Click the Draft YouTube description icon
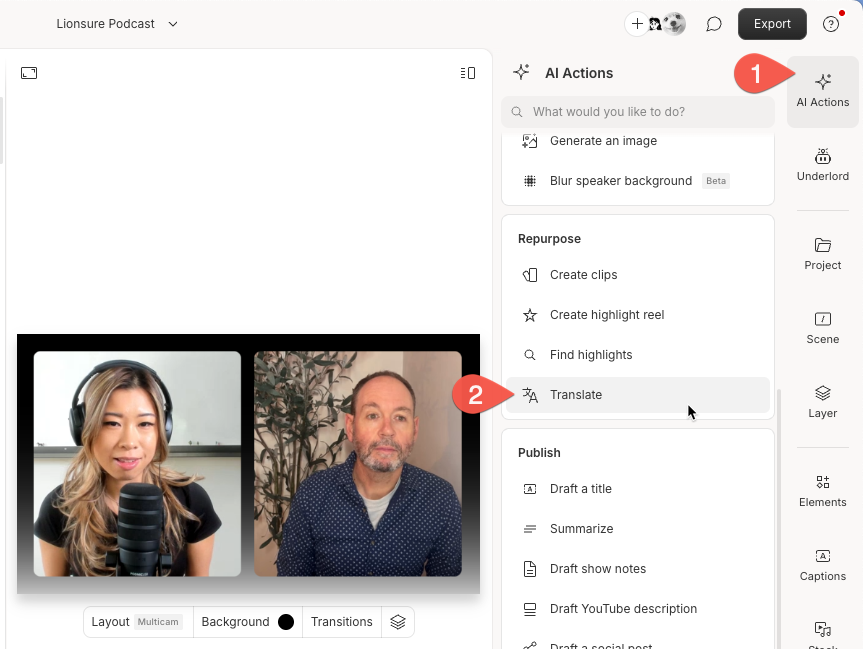 pyautogui.click(x=529, y=609)
